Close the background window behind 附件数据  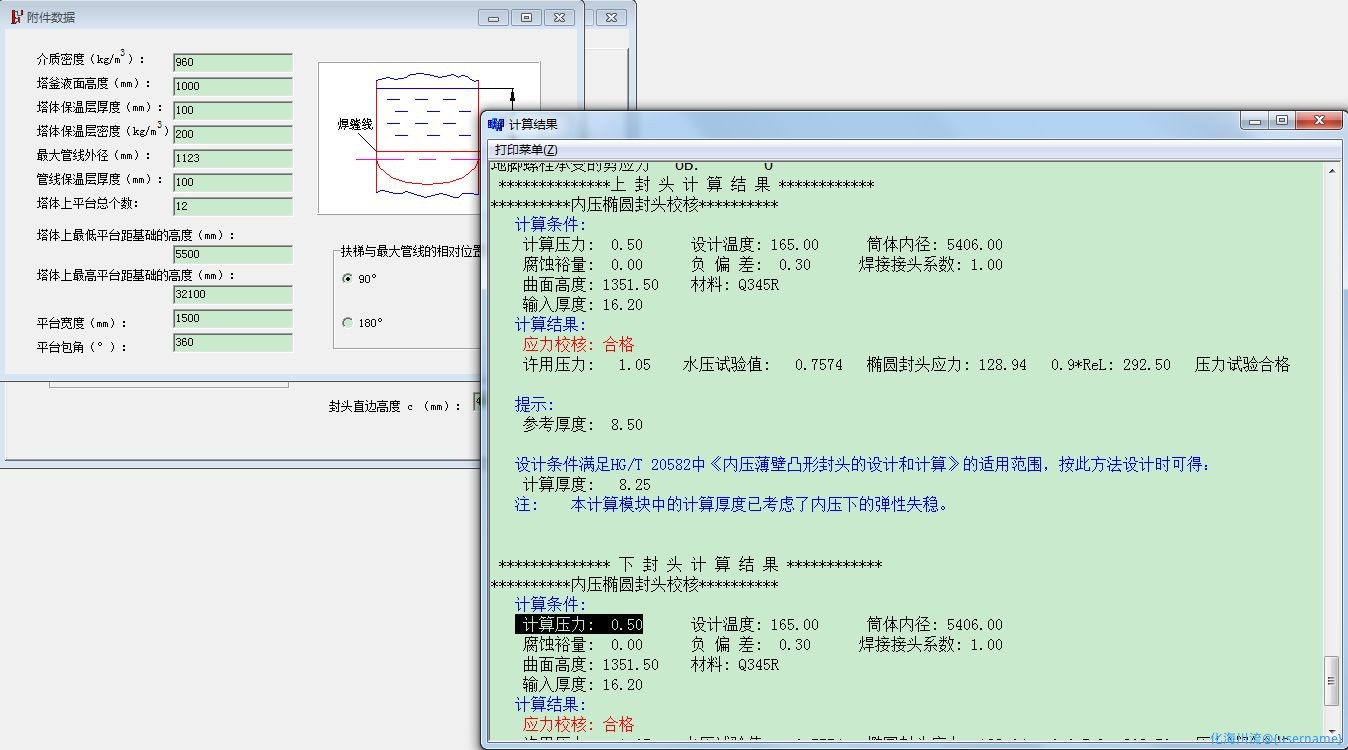tap(612, 17)
